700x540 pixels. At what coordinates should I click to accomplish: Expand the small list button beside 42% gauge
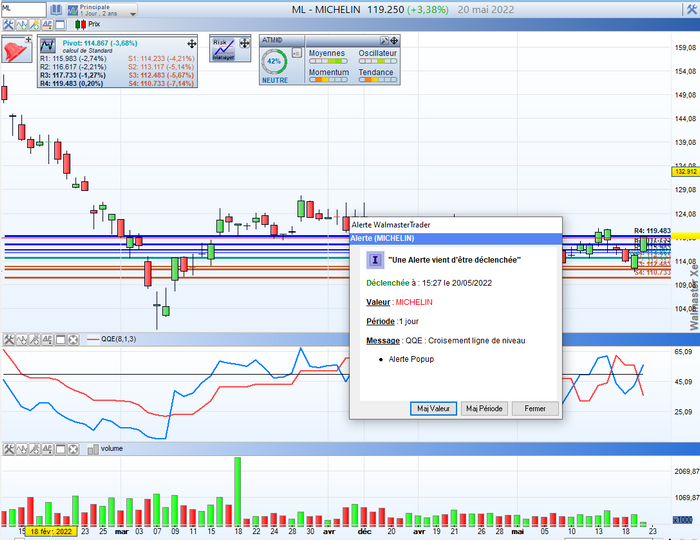tap(297, 53)
